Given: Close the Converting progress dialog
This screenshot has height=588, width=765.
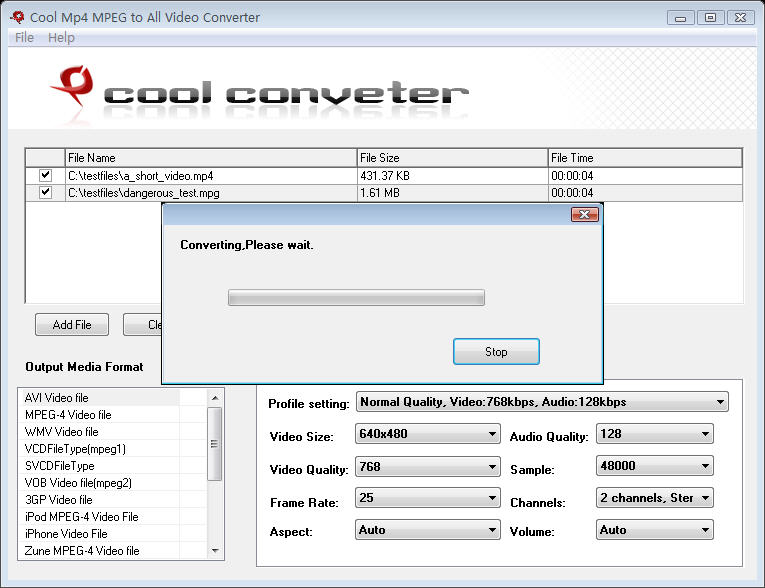Looking at the screenshot, I should click(x=584, y=215).
